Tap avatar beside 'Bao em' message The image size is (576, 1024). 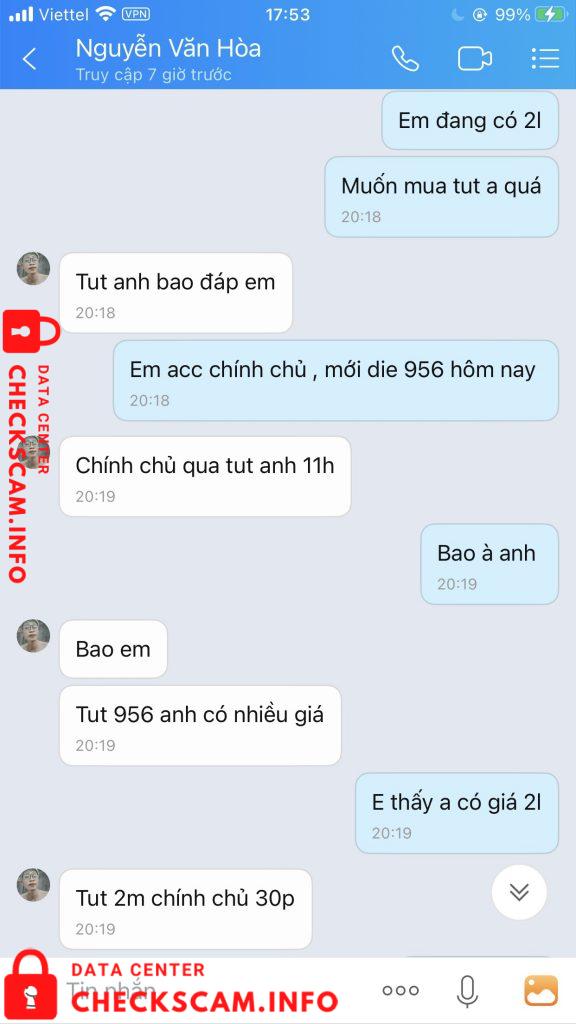point(33,635)
